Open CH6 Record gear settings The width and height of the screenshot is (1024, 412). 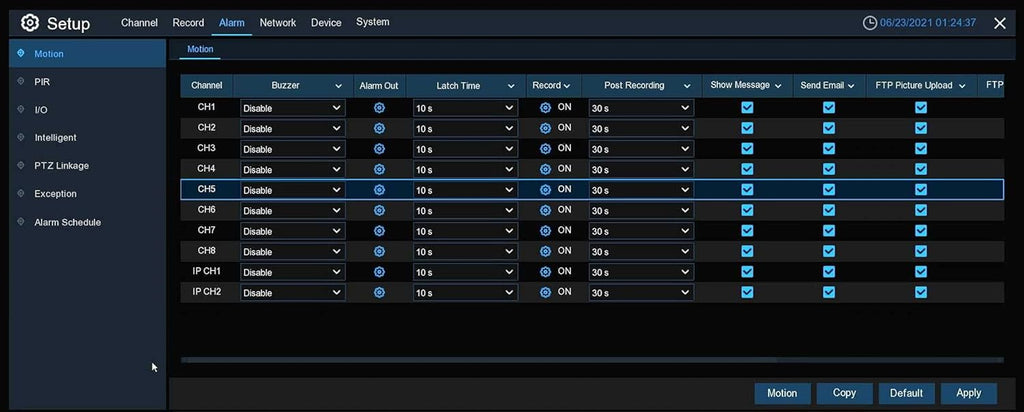545,210
